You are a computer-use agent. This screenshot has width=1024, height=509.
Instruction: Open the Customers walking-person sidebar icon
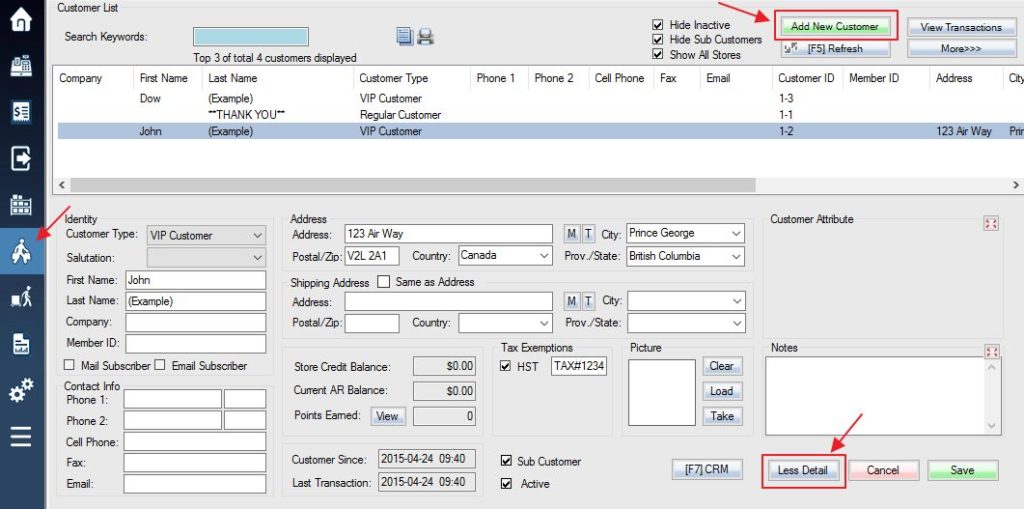click(x=22, y=252)
